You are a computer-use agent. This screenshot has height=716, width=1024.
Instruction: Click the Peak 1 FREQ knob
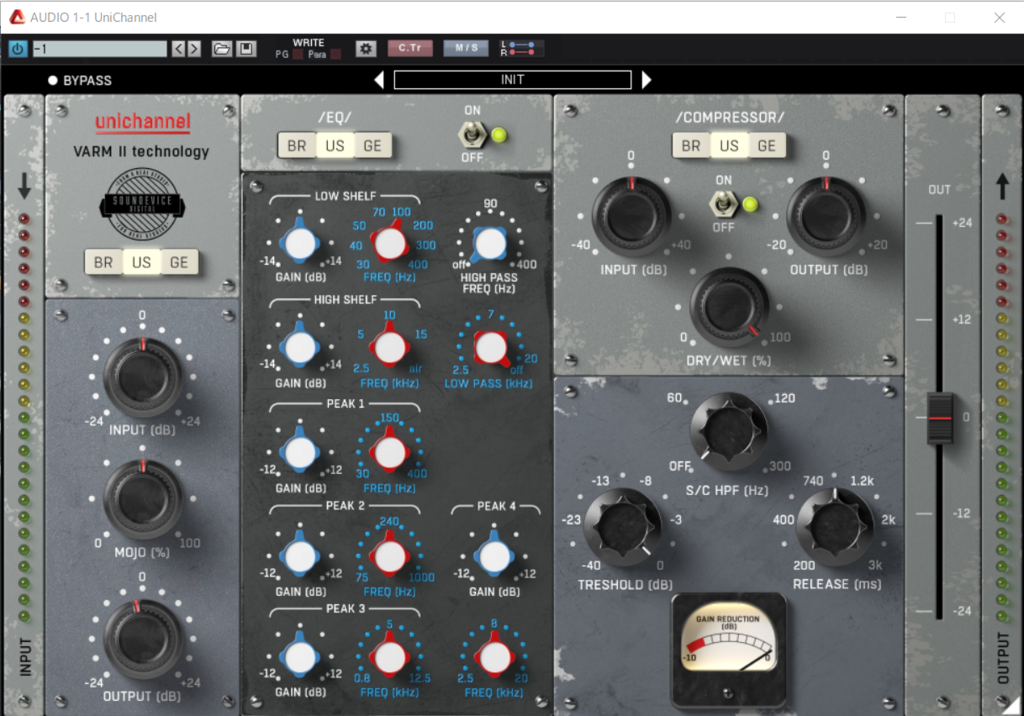click(x=390, y=452)
